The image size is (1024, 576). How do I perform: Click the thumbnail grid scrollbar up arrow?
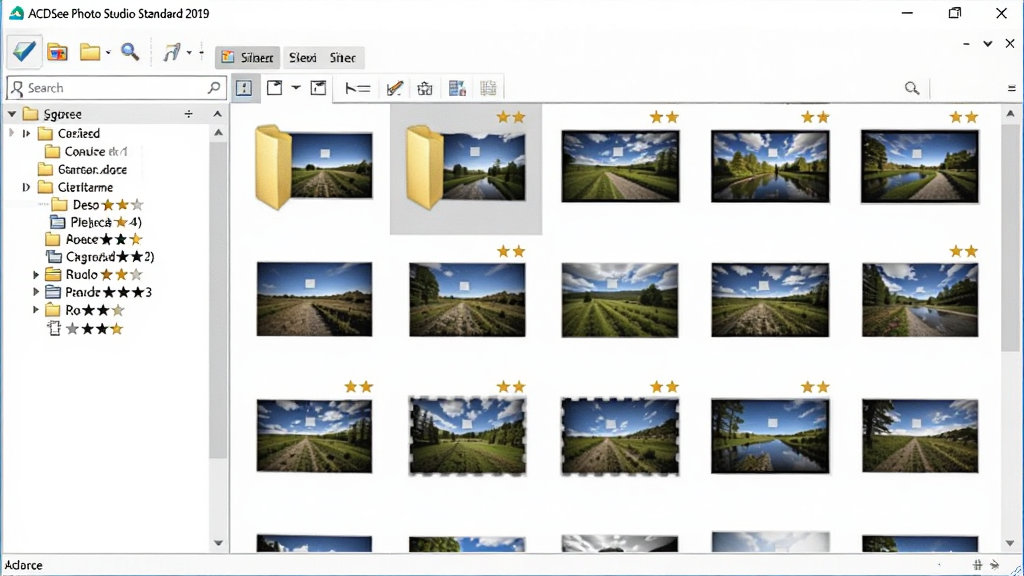pyautogui.click(x=1010, y=114)
